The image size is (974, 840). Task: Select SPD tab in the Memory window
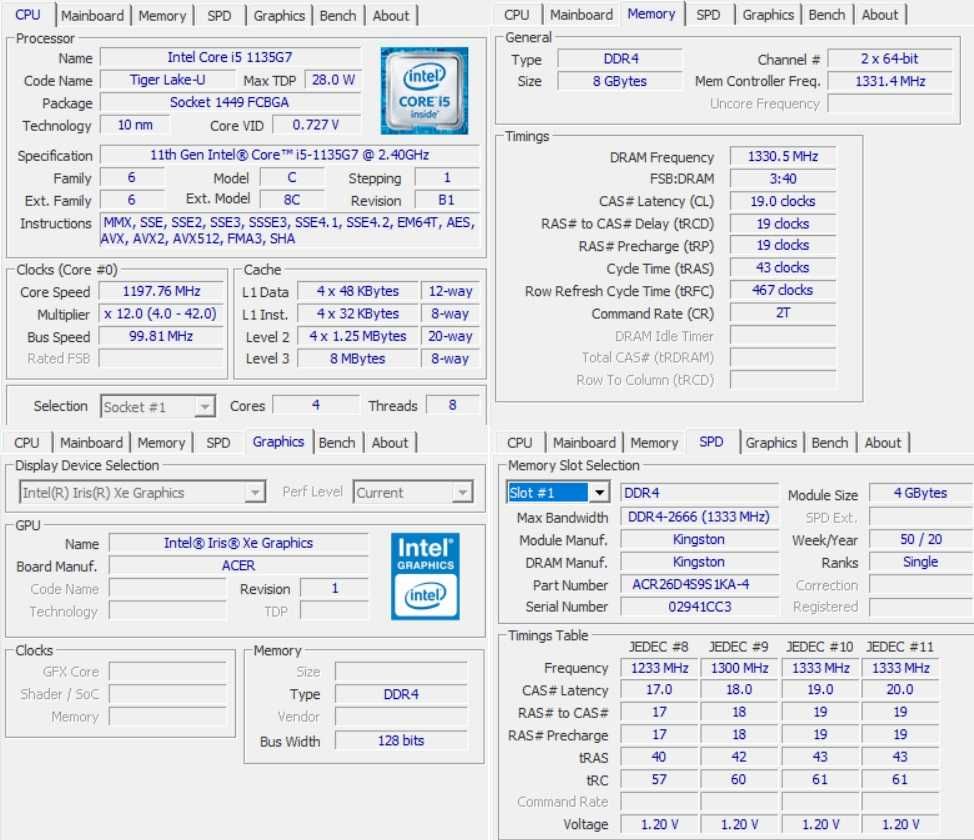(x=708, y=15)
